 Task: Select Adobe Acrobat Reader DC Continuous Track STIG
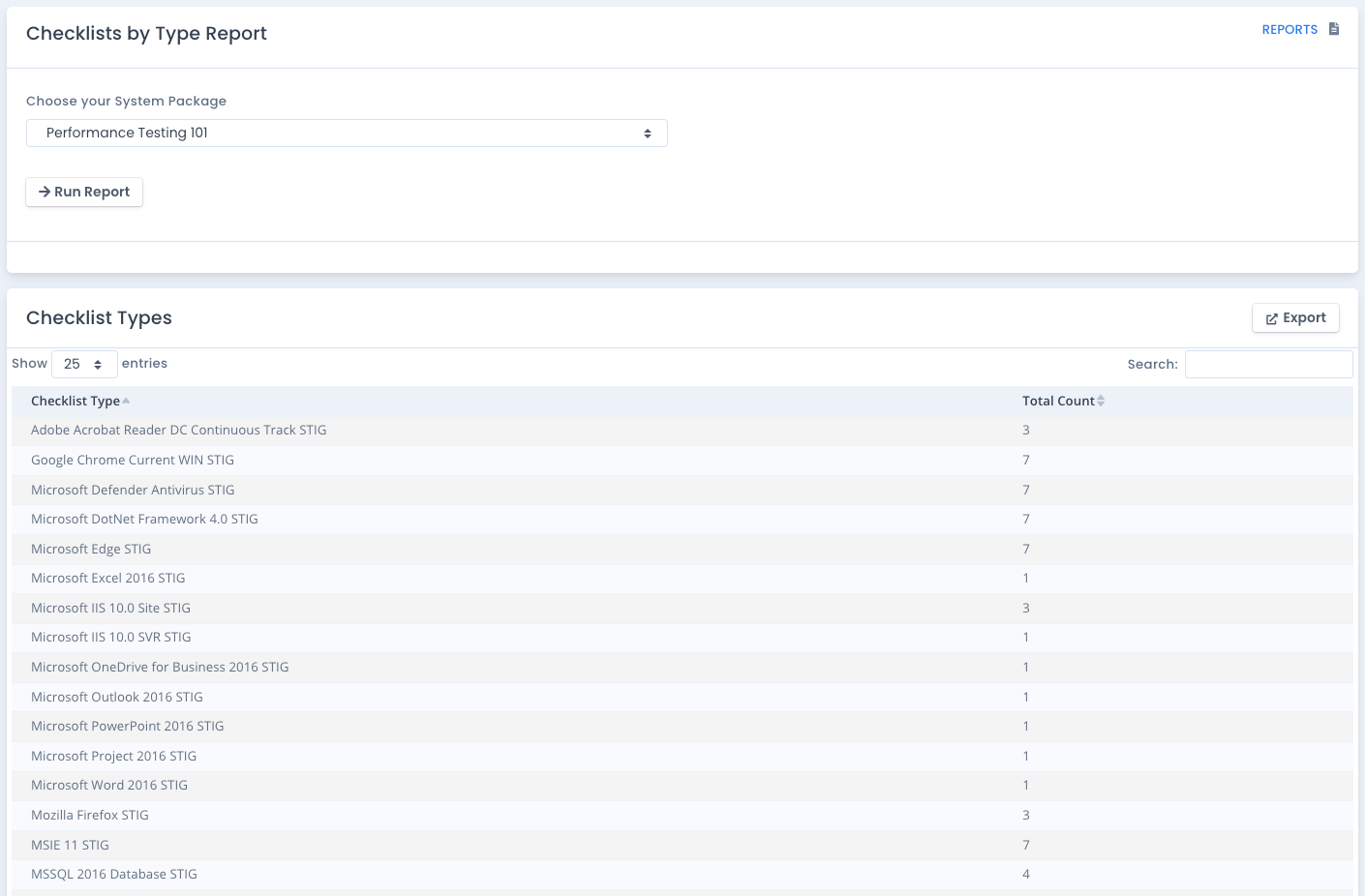[x=179, y=431]
